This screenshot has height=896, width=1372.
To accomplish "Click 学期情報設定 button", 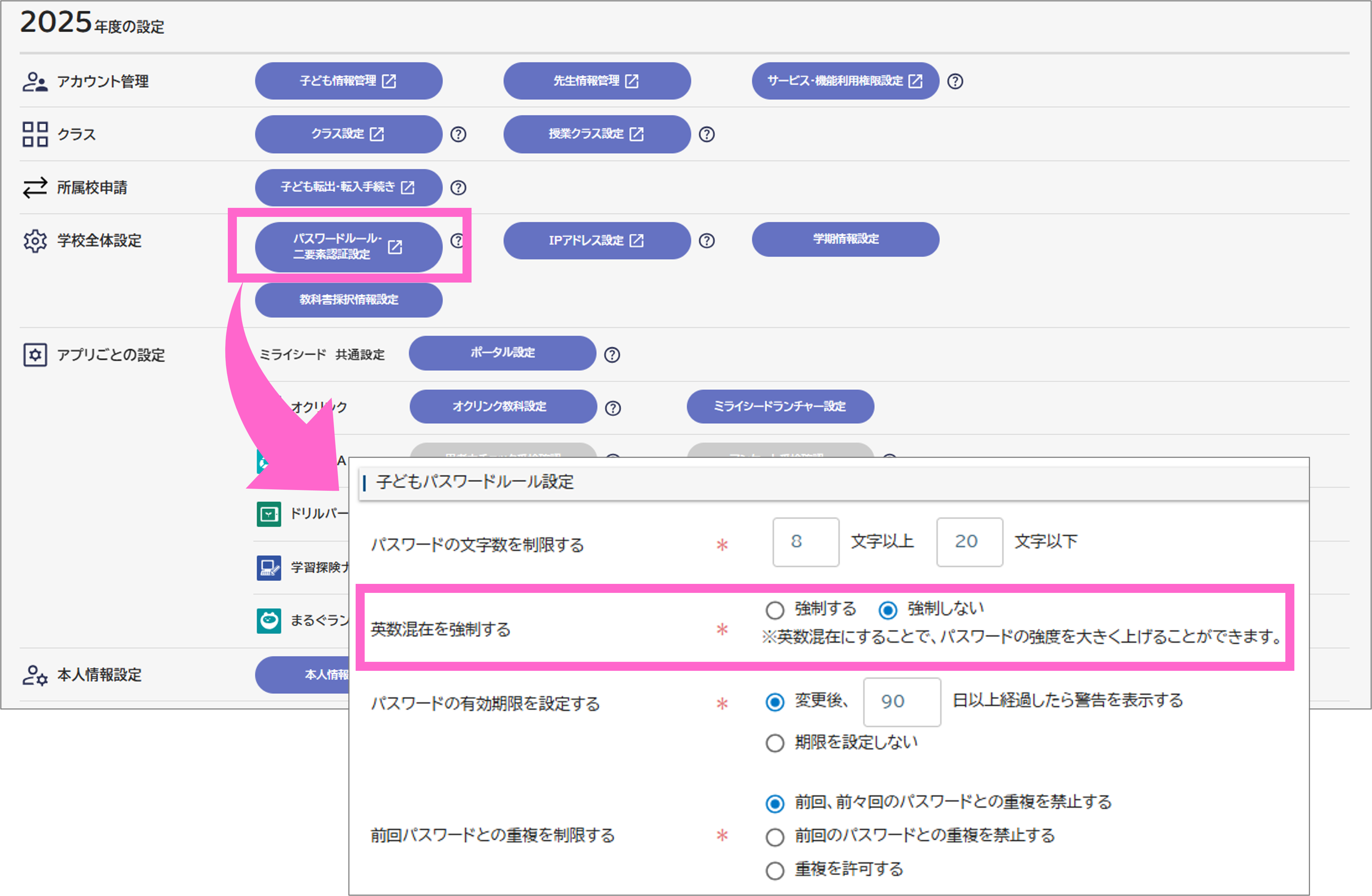I will tap(845, 239).
